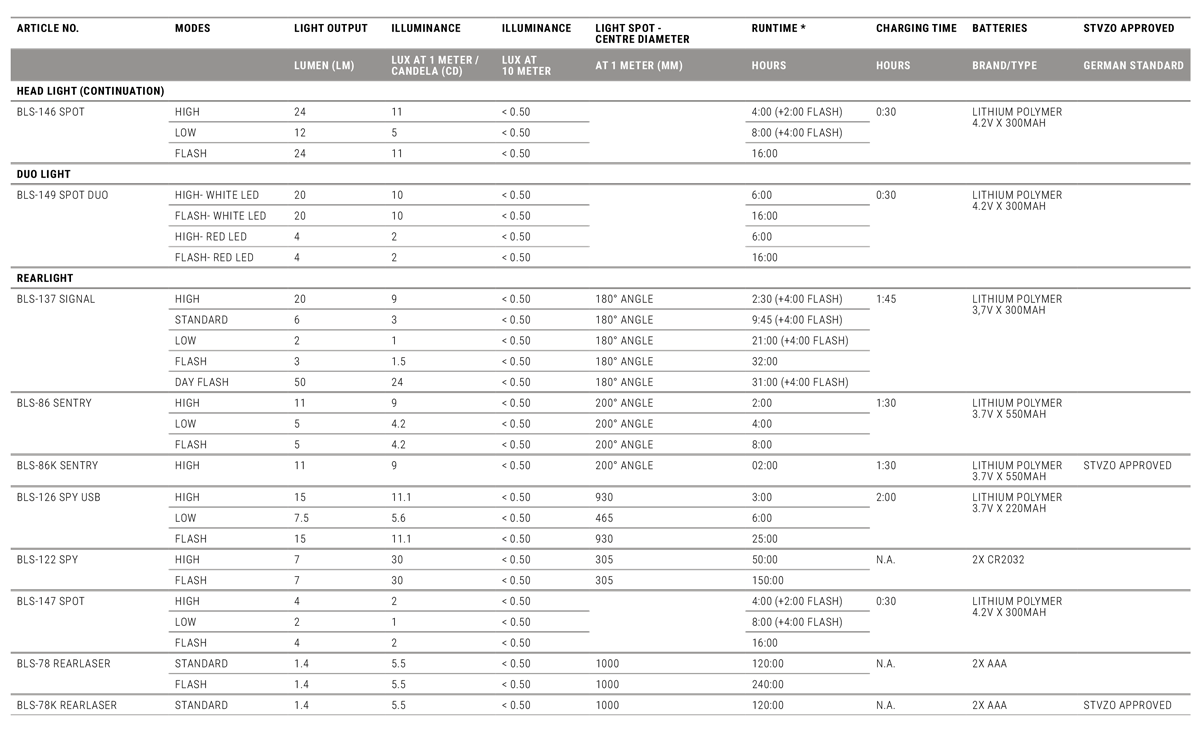Click article BLS-86 SENTRY
This screenshot has width=1200, height=735.
[x=54, y=403]
